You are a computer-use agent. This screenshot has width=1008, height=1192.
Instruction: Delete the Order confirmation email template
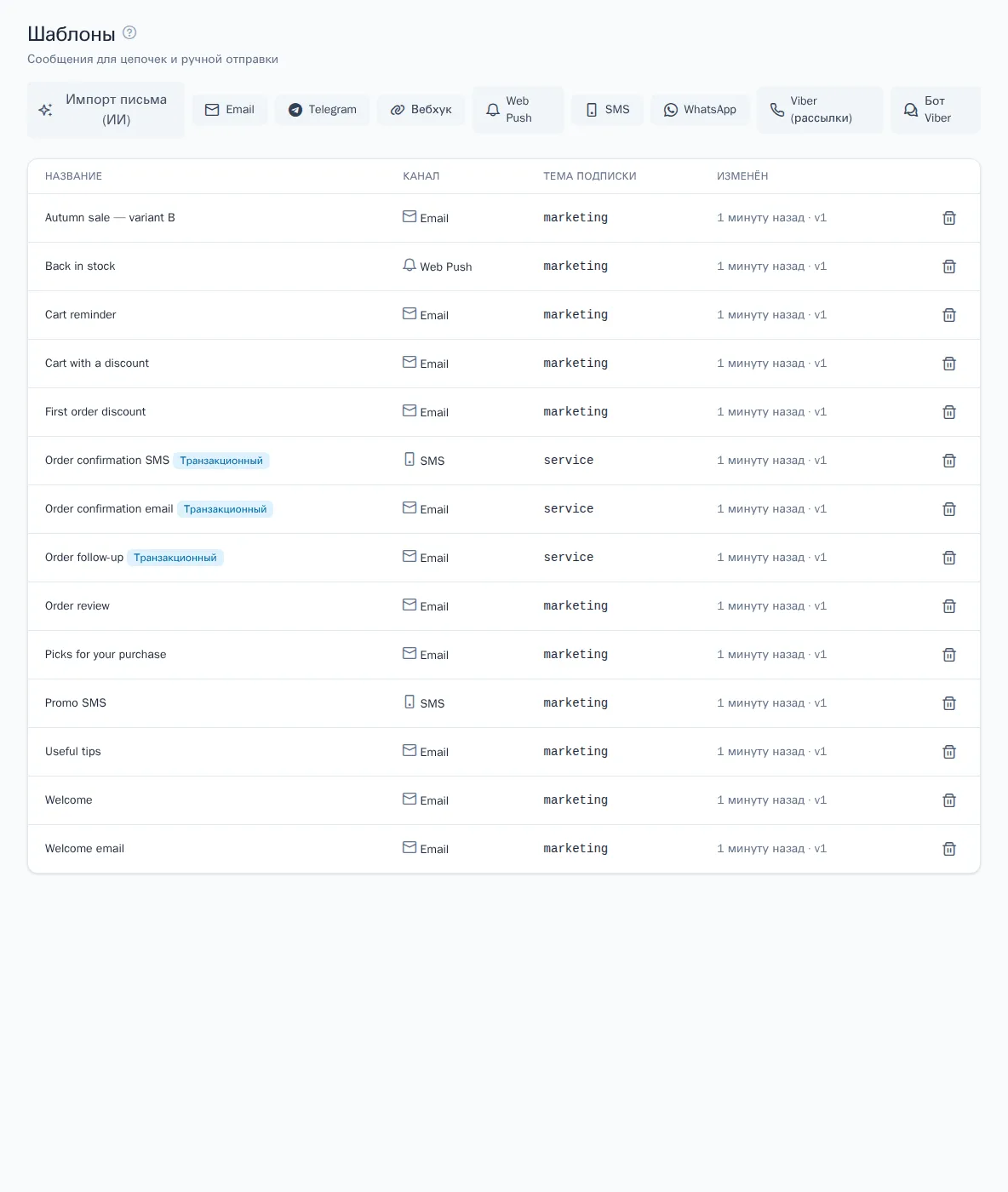949,509
